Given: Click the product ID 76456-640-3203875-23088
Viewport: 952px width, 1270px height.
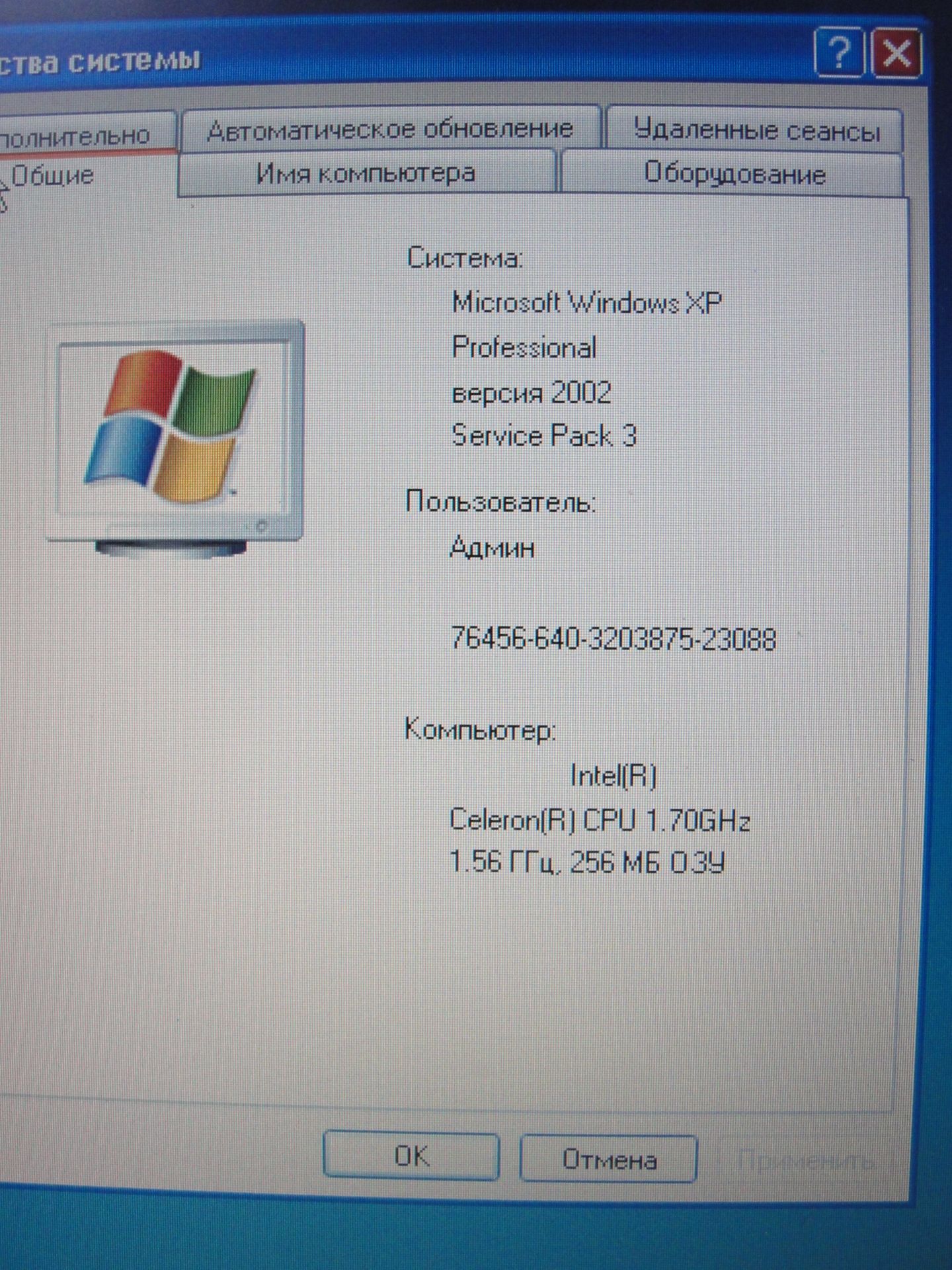Looking at the screenshot, I should [613, 640].
